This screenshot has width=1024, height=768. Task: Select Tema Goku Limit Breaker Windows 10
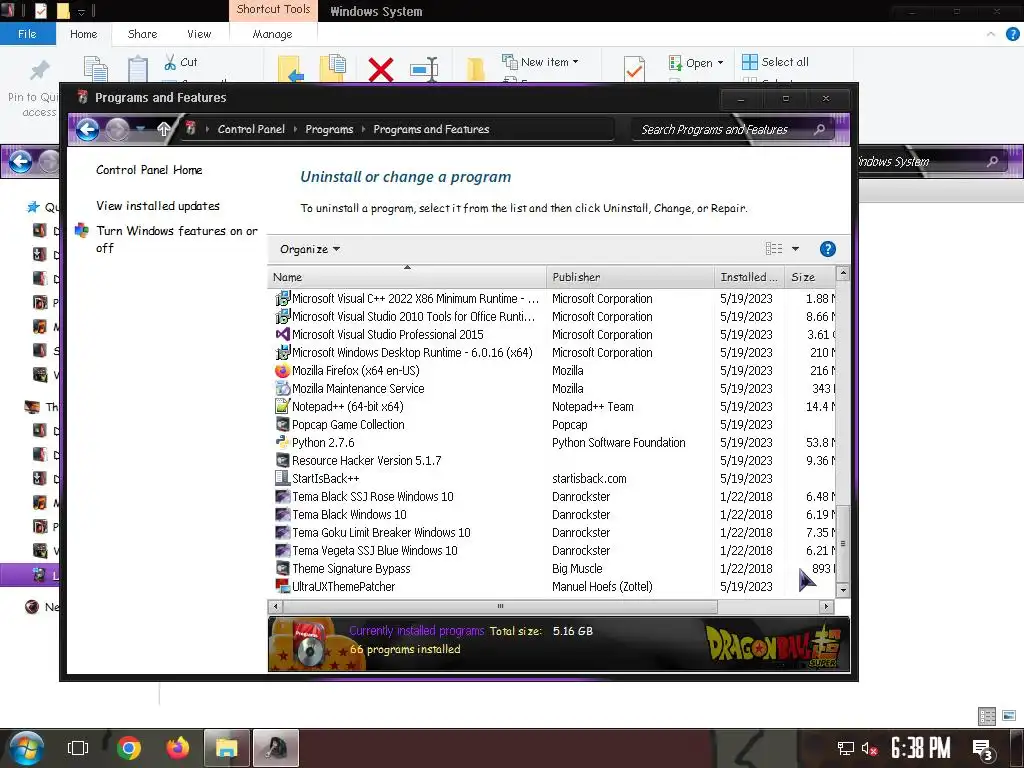554,532
